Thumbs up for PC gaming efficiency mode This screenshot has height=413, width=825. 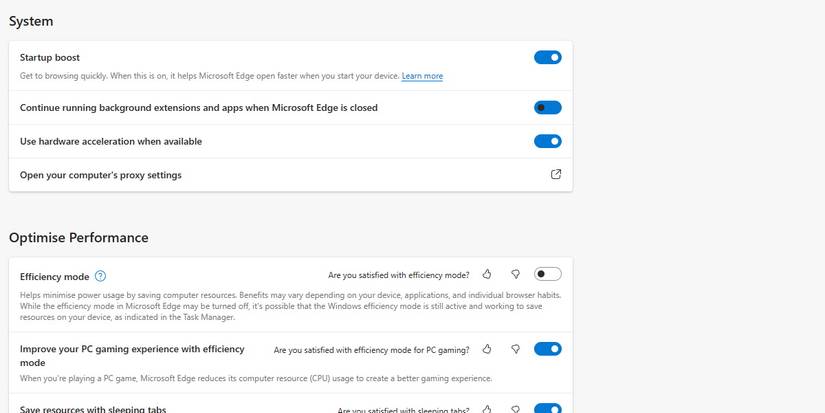click(487, 349)
